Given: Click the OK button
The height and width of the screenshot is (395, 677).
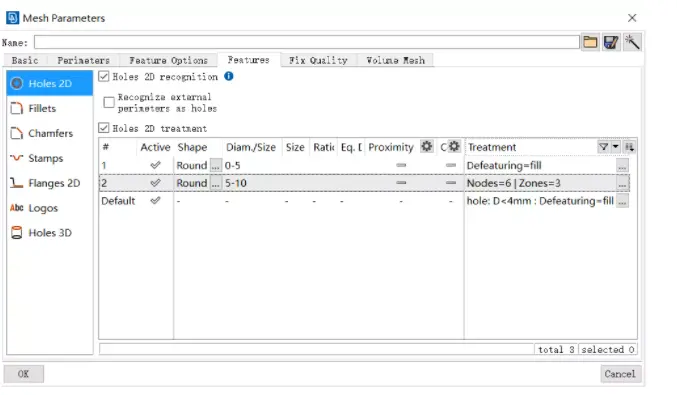Looking at the screenshot, I should (23, 374).
